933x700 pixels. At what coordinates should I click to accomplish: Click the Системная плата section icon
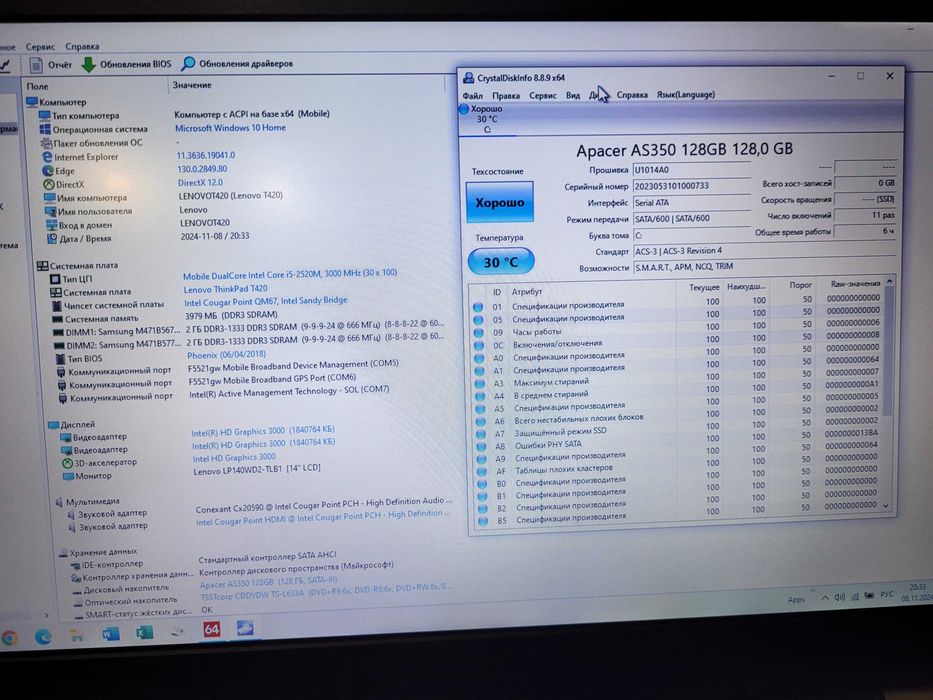coord(42,265)
